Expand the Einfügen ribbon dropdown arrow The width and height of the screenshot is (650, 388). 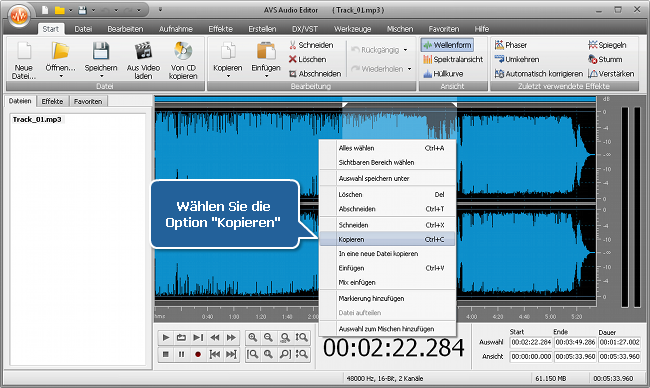click(x=266, y=76)
